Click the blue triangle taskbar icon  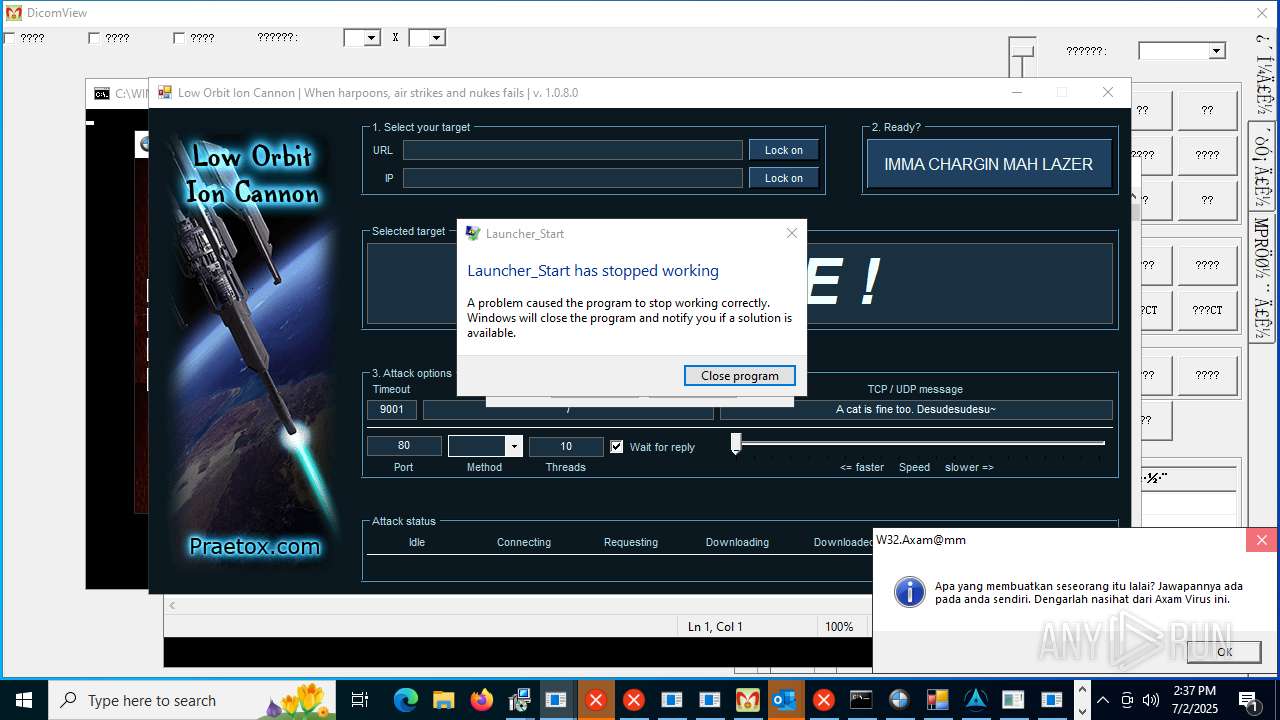pyautogui.click(x=975, y=700)
